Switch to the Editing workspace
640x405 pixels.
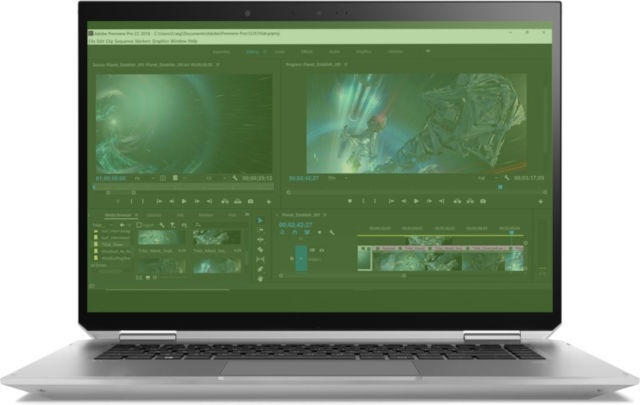[252, 52]
